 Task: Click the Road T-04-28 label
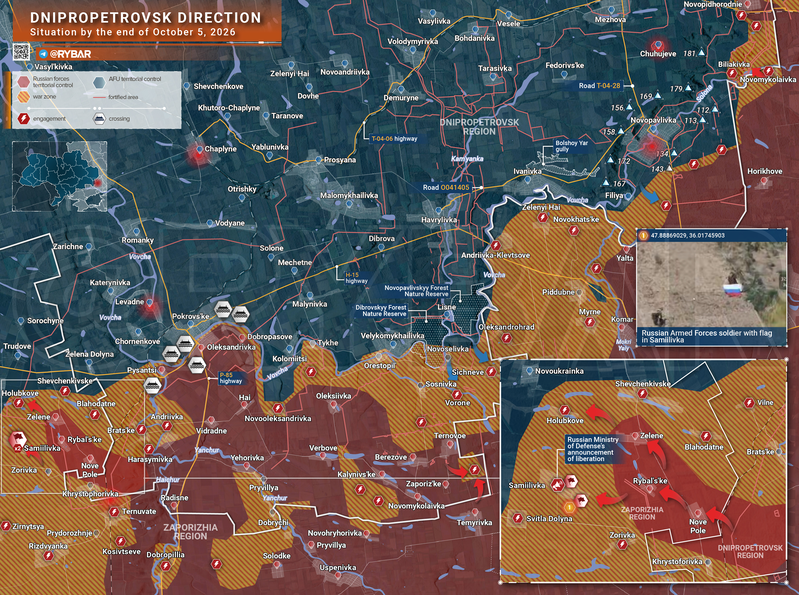click(599, 86)
